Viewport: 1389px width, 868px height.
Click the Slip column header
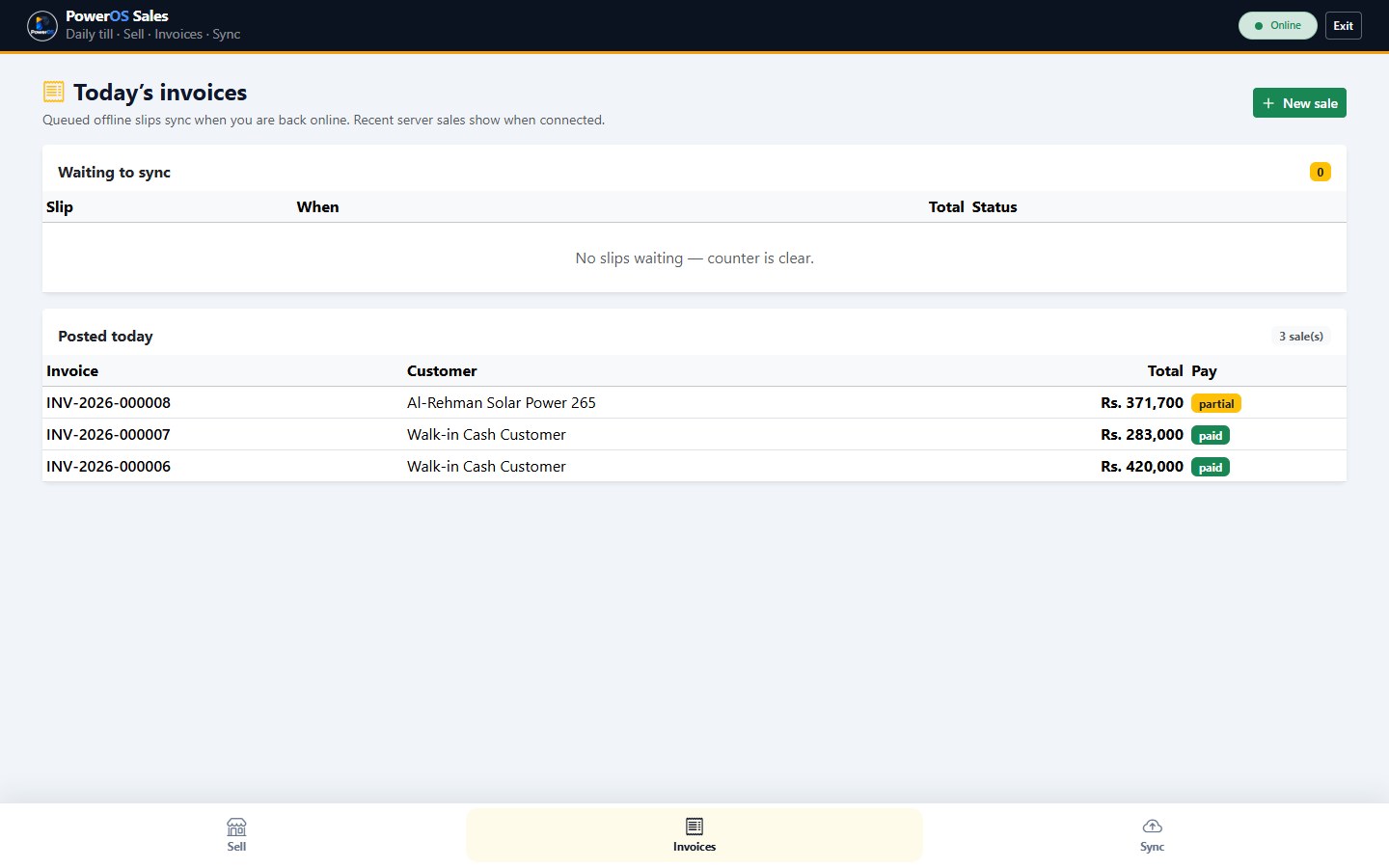point(60,207)
